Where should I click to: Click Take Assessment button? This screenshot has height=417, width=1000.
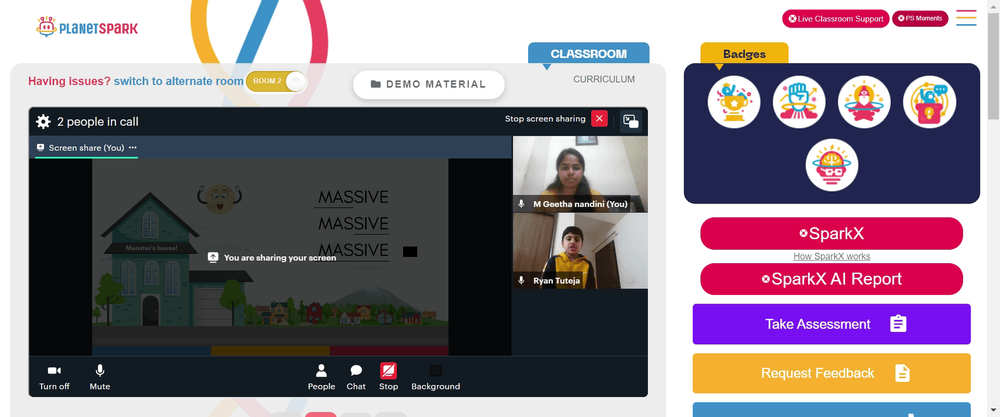pos(832,324)
